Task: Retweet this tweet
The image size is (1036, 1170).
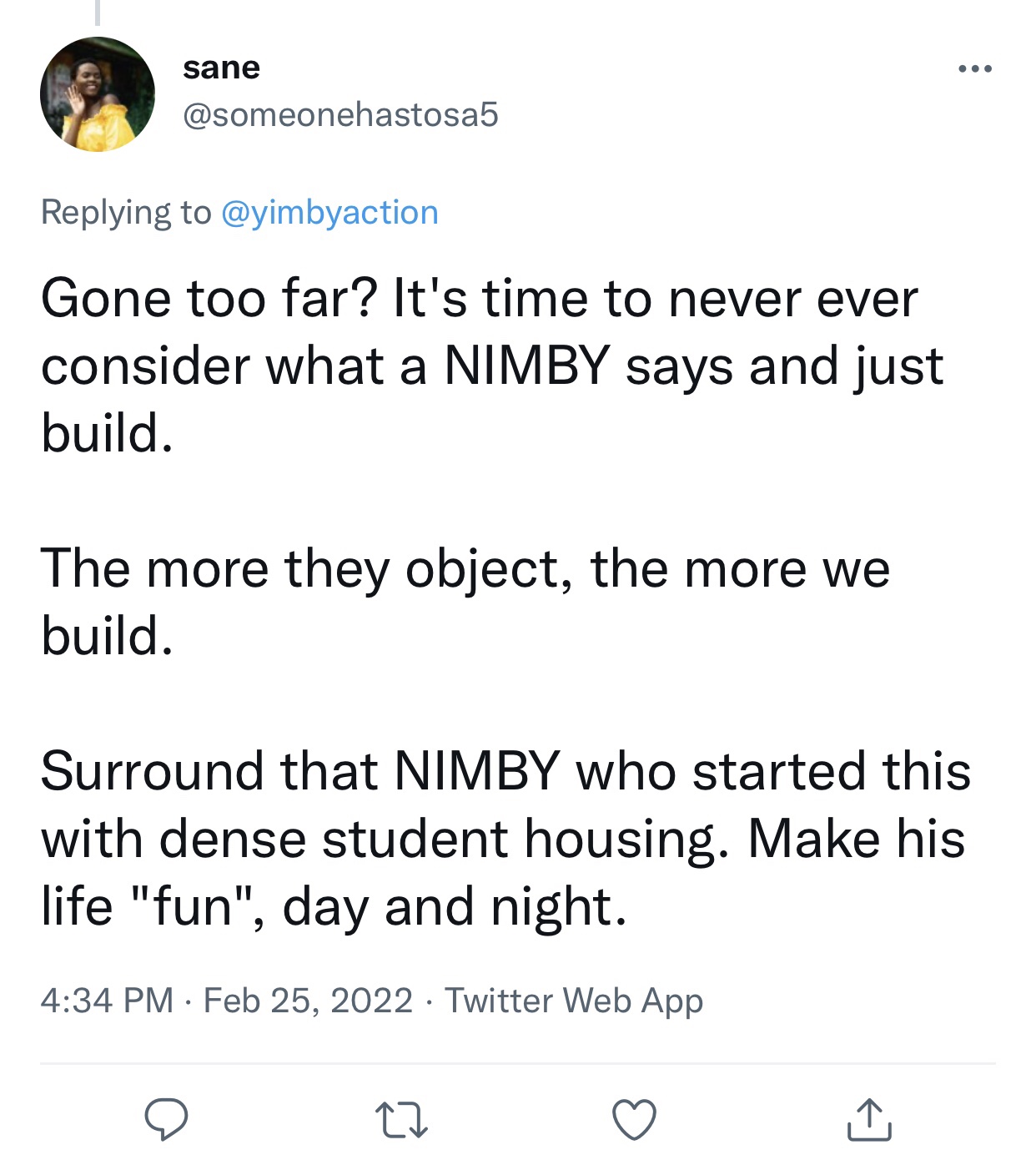Action: [x=401, y=1120]
